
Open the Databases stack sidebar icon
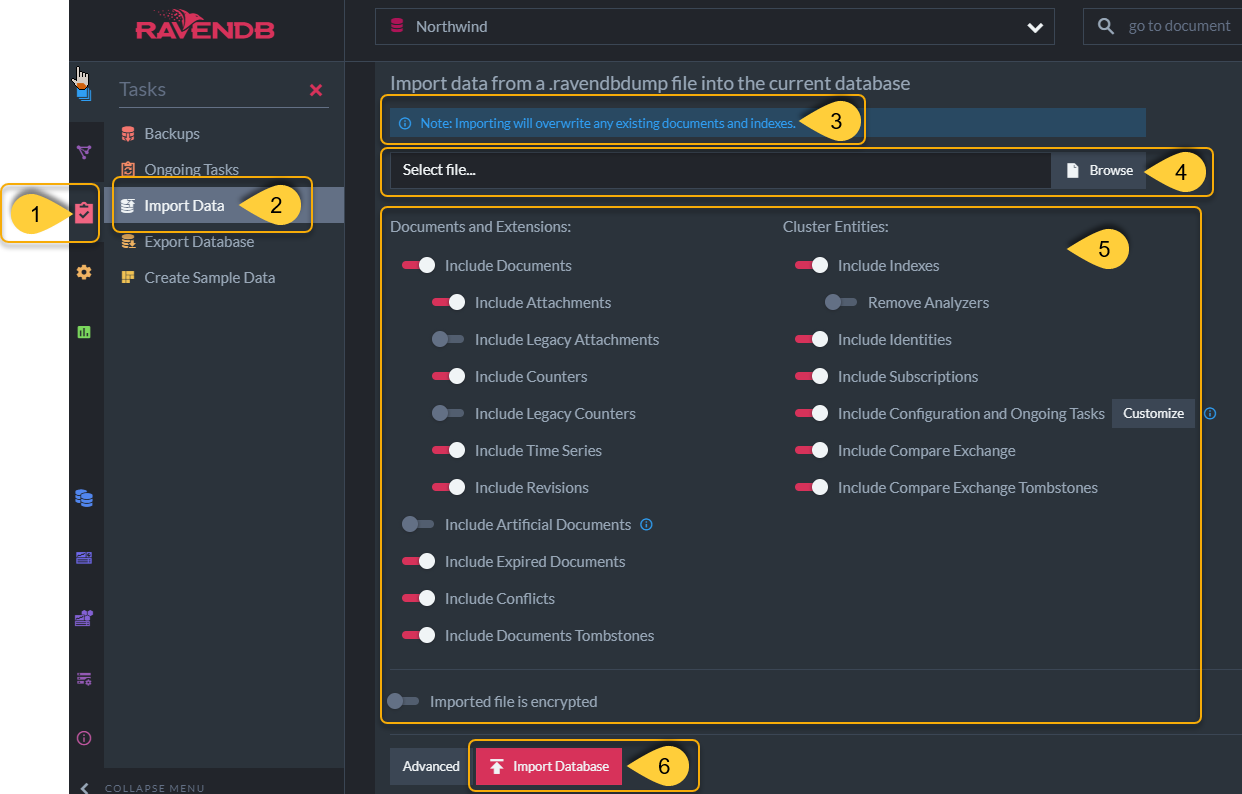click(84, 498)
